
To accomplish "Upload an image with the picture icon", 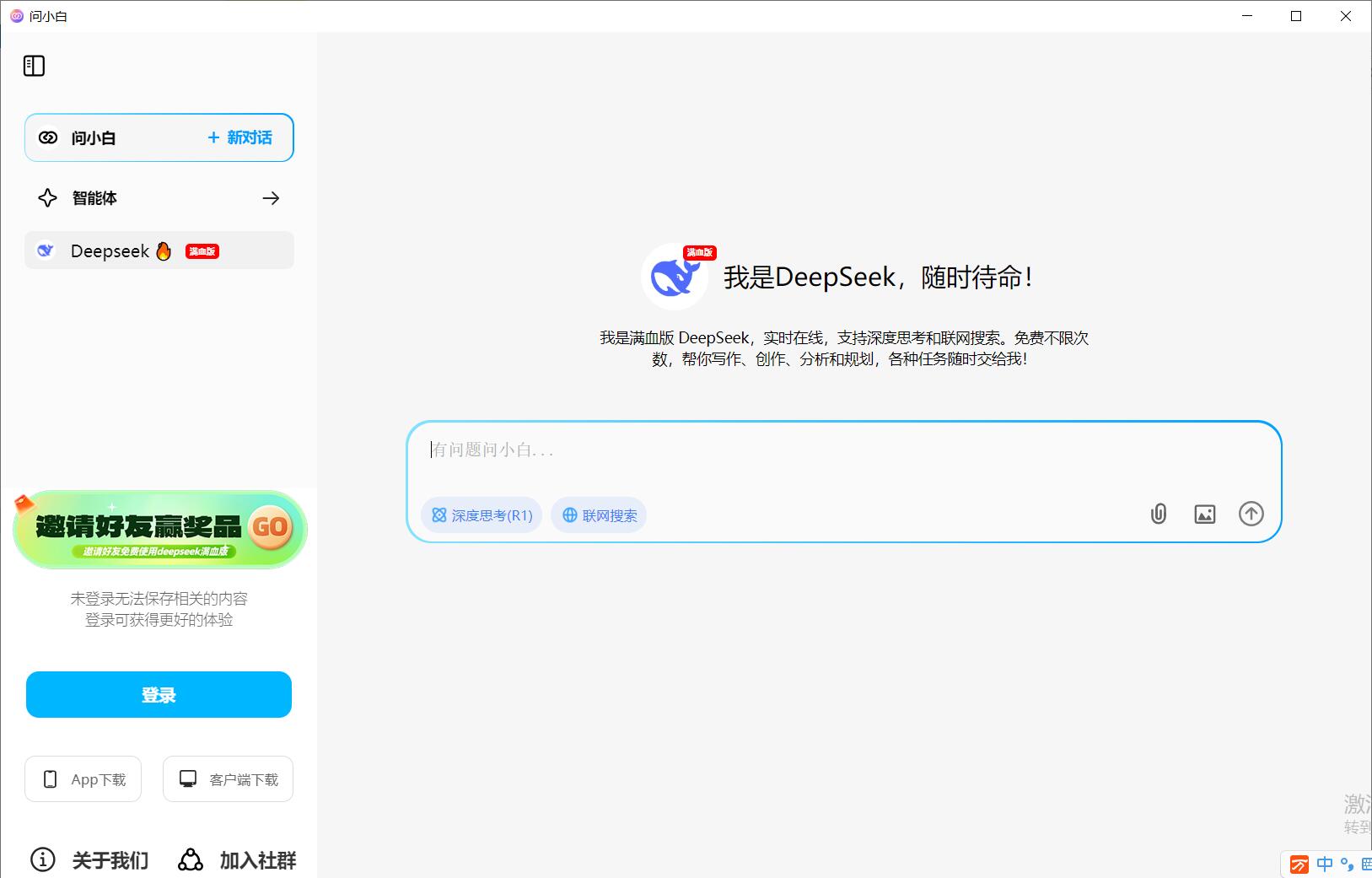I will tap(1205, 514).
